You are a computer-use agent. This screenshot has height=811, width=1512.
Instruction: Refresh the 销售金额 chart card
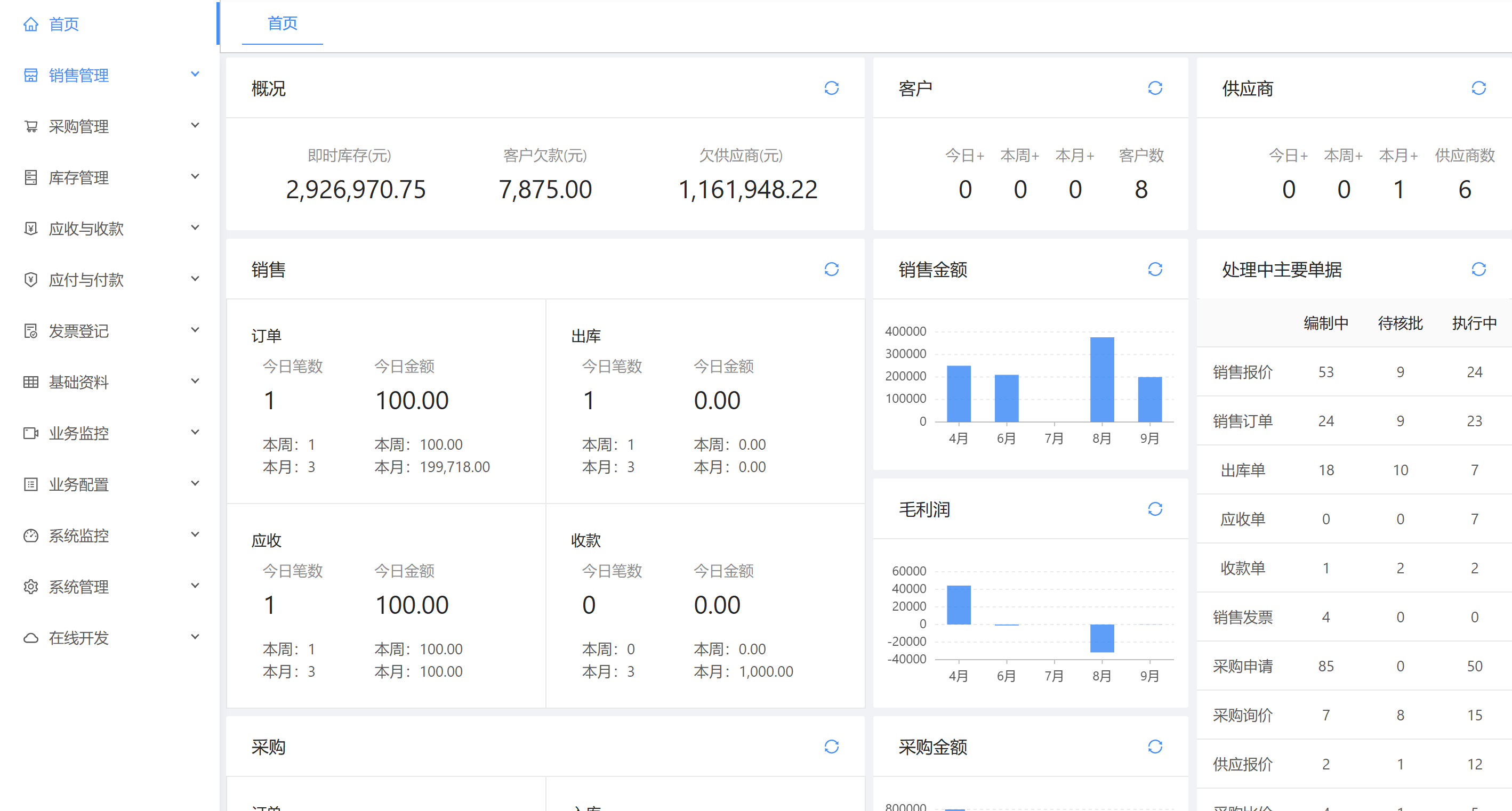(x=1155, y=269)
